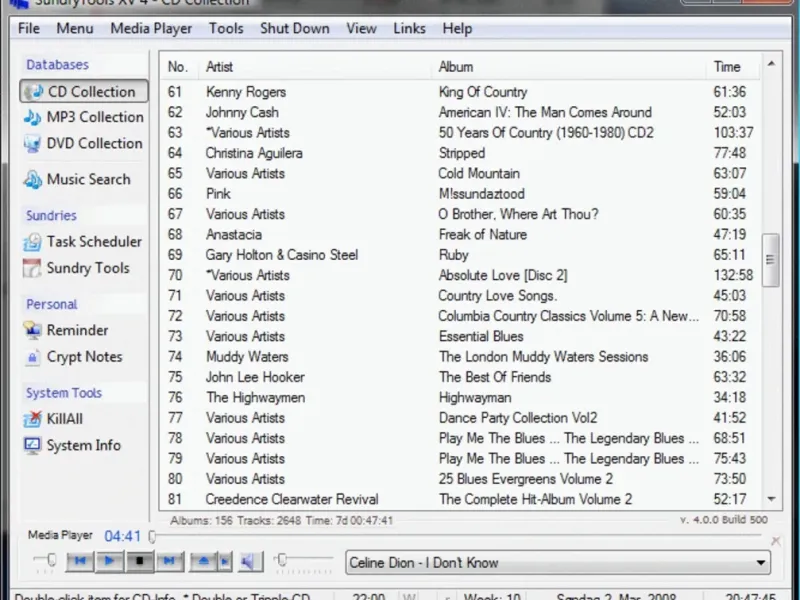
Task: Select Dance Party Collection Vol2 row
Action: coord(460,418)
